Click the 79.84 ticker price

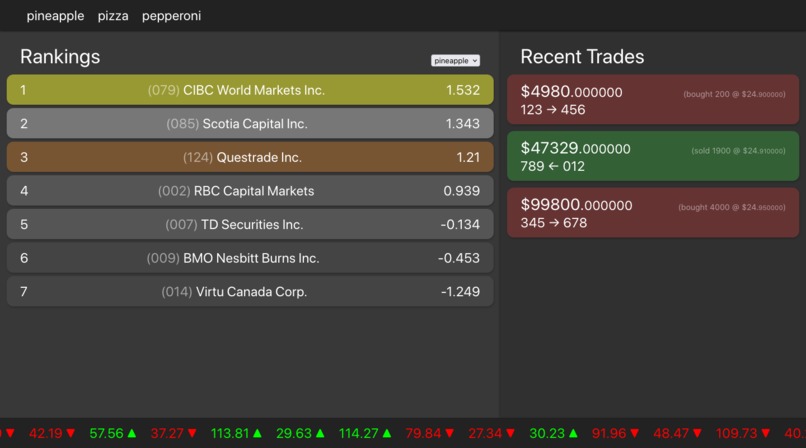pos(423,434)
